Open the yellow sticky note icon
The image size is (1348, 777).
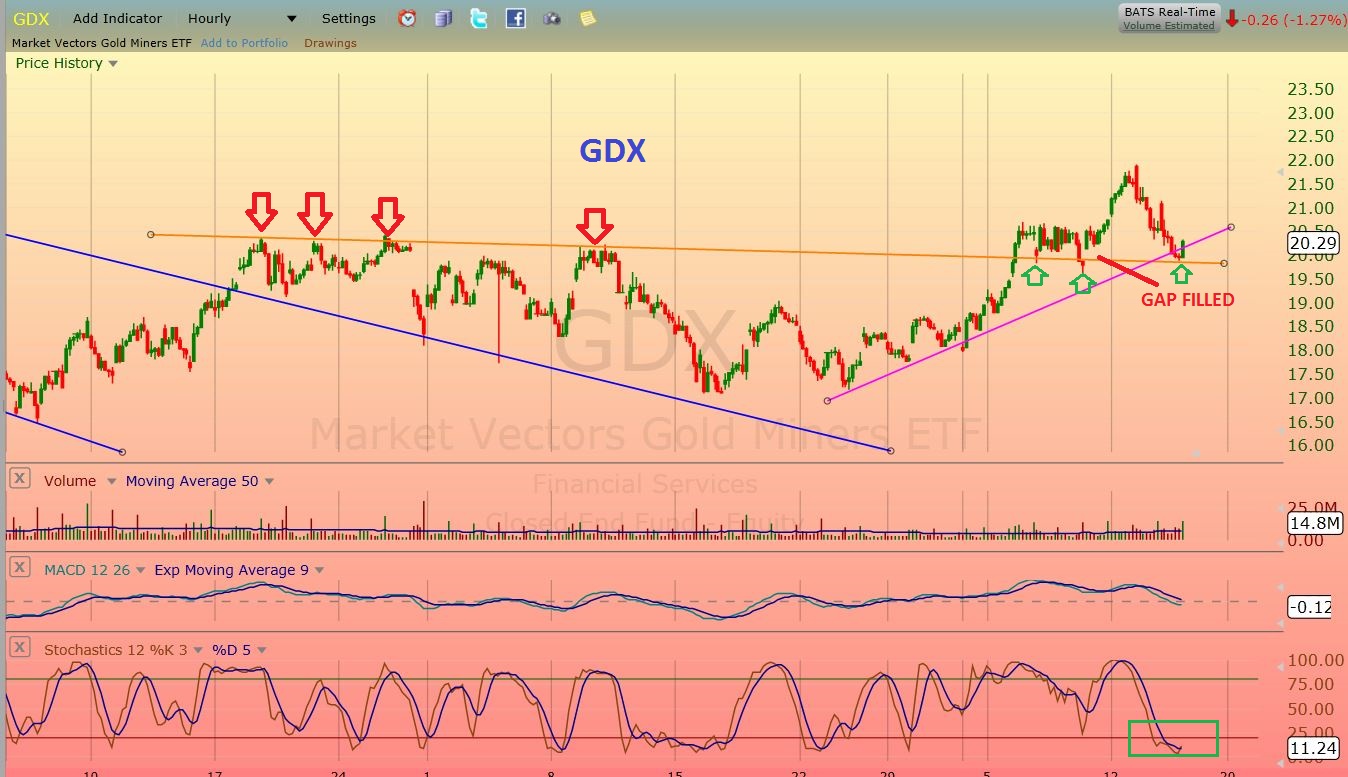pyautogui.click(x=587, y=18)
